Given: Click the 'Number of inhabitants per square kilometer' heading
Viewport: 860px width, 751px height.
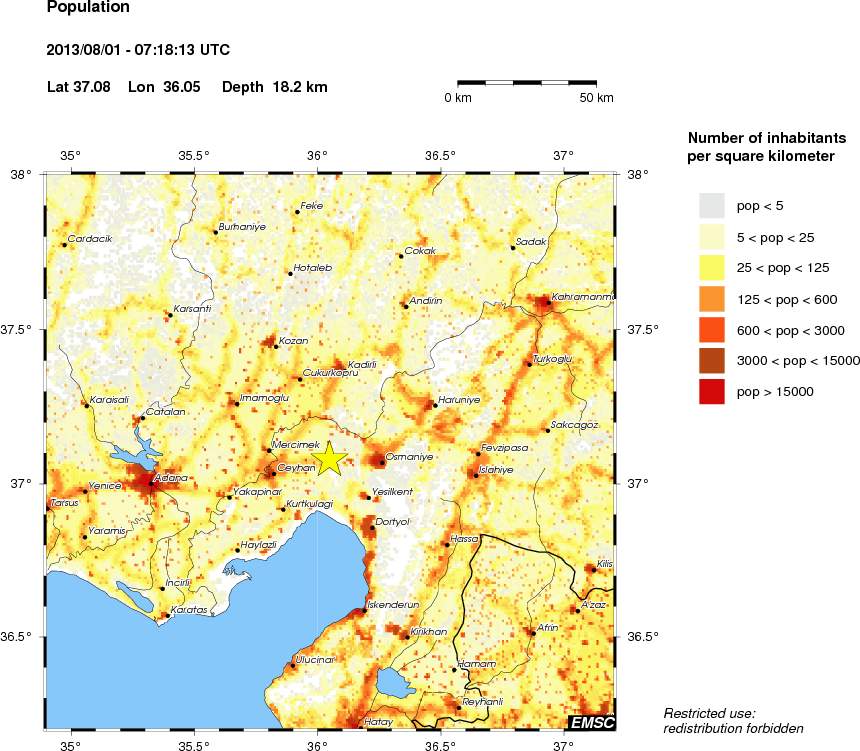Looking at the screenshot, I should point(767,146).
